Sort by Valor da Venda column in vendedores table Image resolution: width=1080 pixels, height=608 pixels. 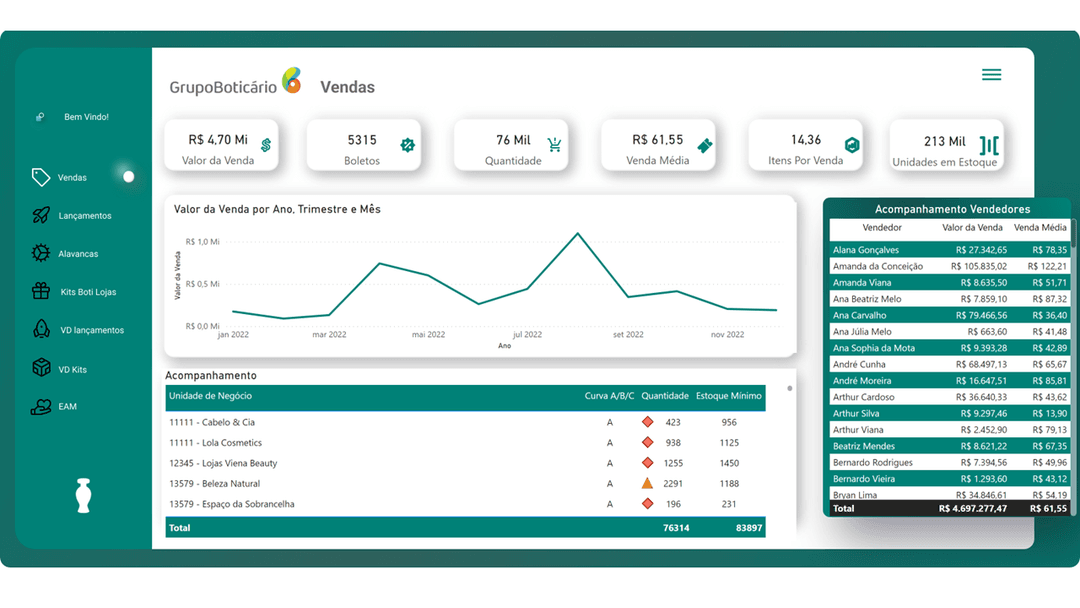(x=972, y=227)
